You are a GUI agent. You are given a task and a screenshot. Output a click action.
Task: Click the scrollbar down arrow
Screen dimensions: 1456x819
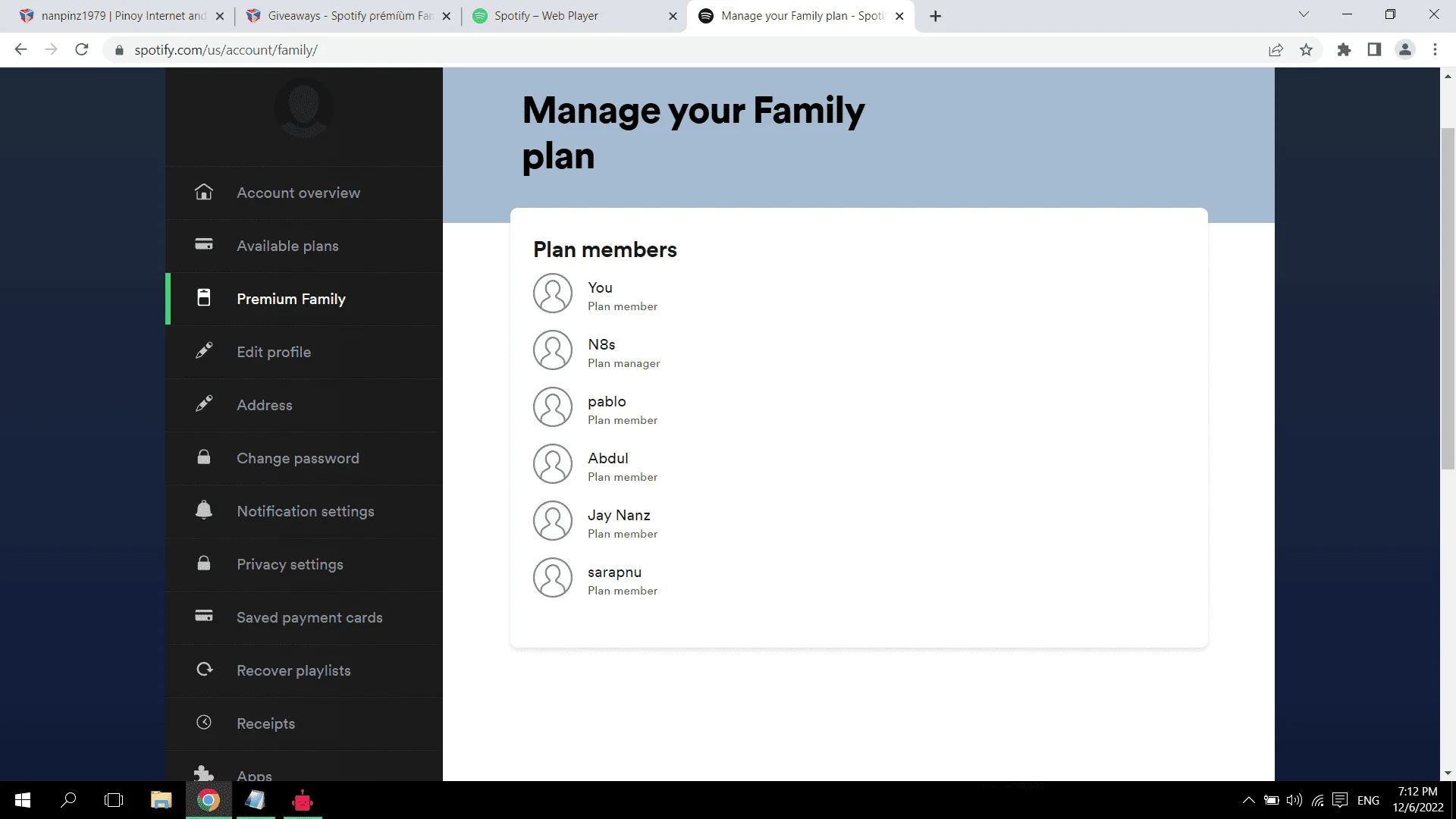(x=1448, y=773)
